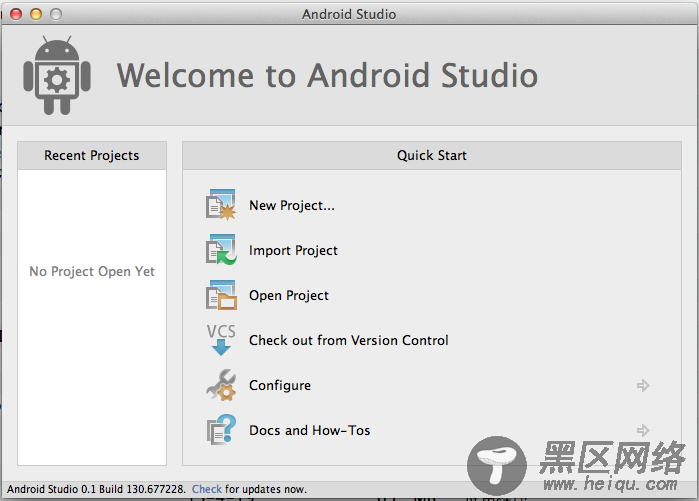Expand Configure row arrow

[643, 386]
